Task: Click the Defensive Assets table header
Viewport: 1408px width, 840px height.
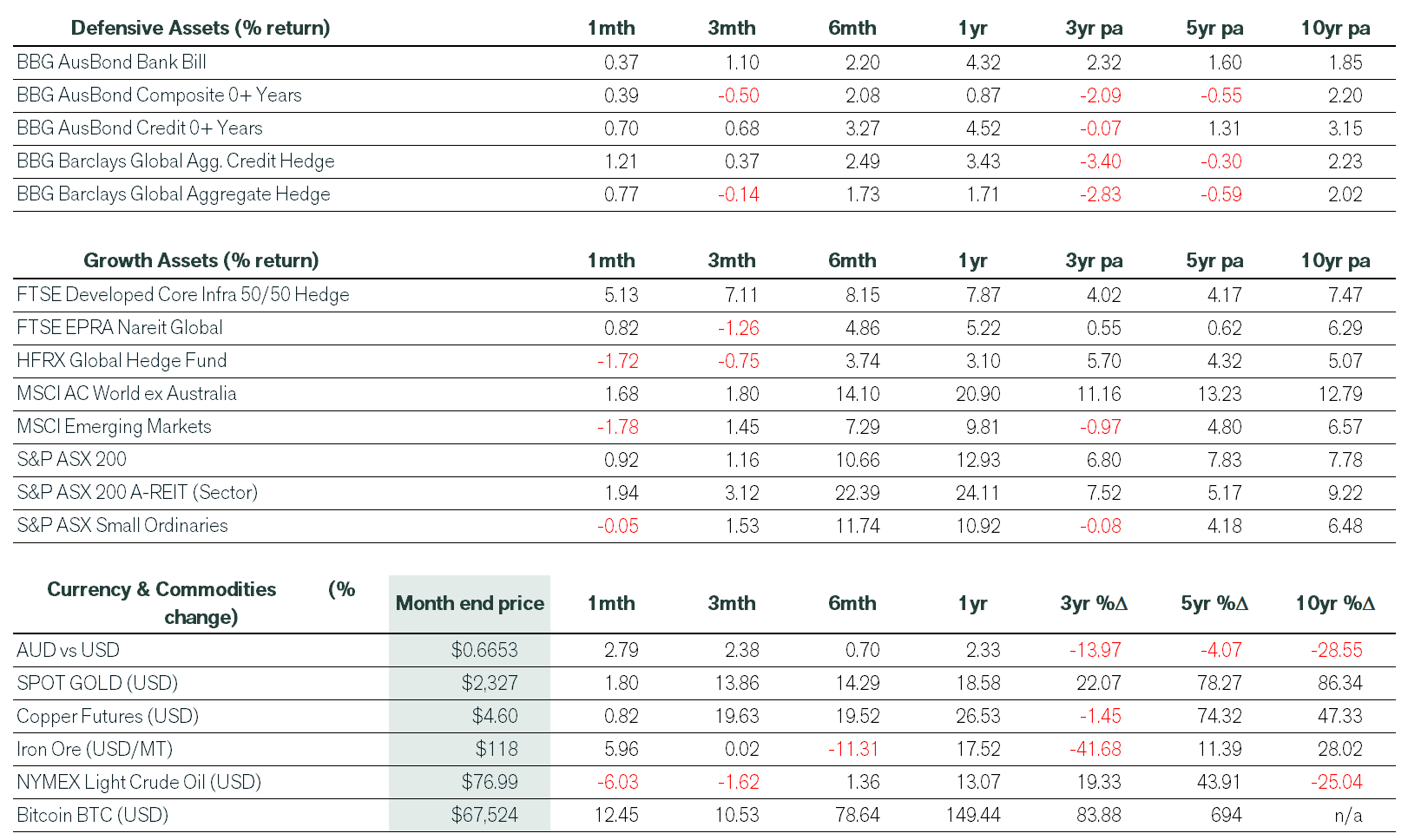Action: 201,28
